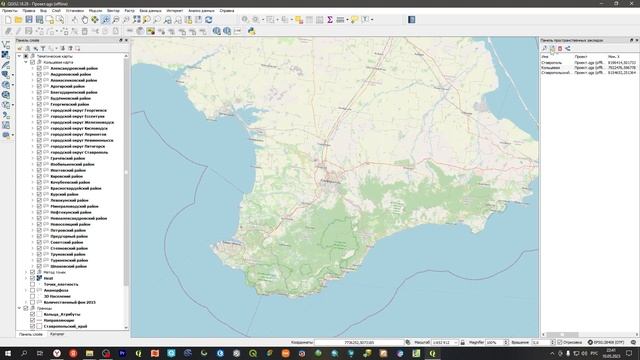This screenshot has width=640, height=360.
Task: Uncheck the Кольца_Атрибуты layer
Action: click(32, 314)
